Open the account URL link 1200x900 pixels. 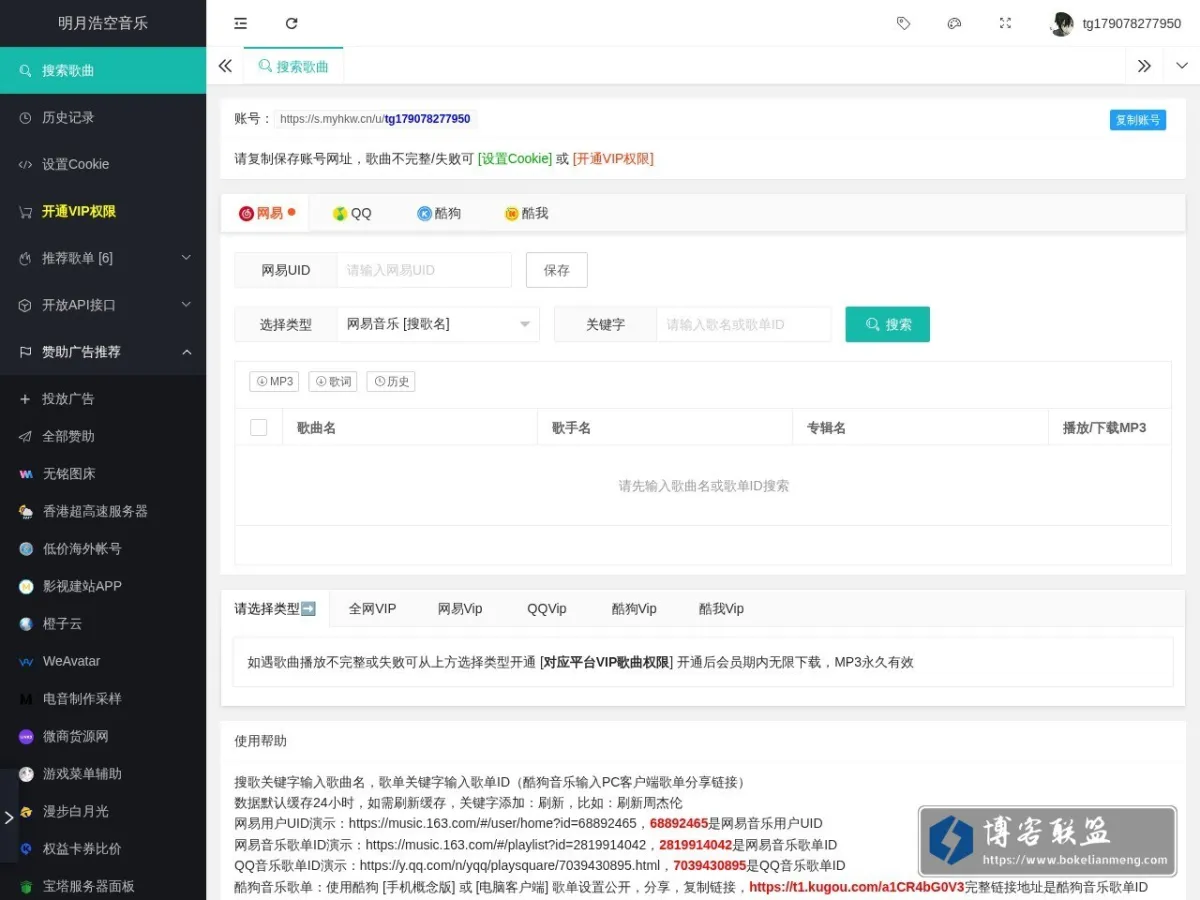pyautogui.click(x=375, y=119)
